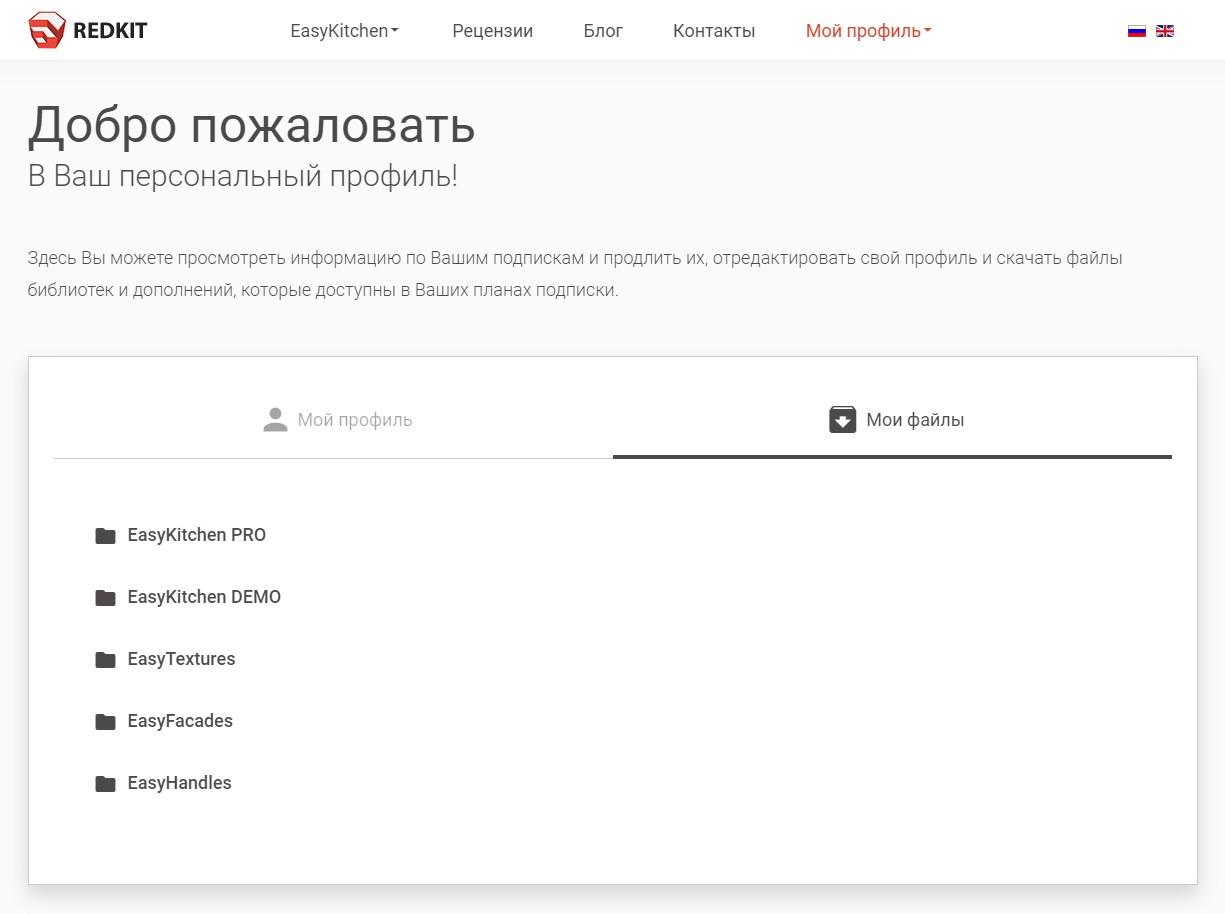This screenshot has width=1225, height=914.
Task: Open the EasyHandles folder
Action: click(x=179, y=783)
